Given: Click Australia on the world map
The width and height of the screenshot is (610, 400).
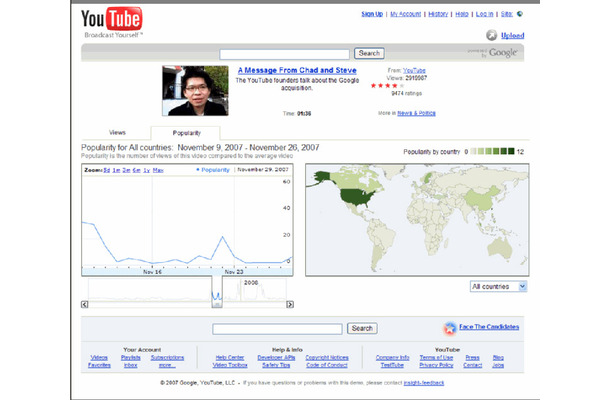Looking at the screenshot, I should (x=499, y=248).
